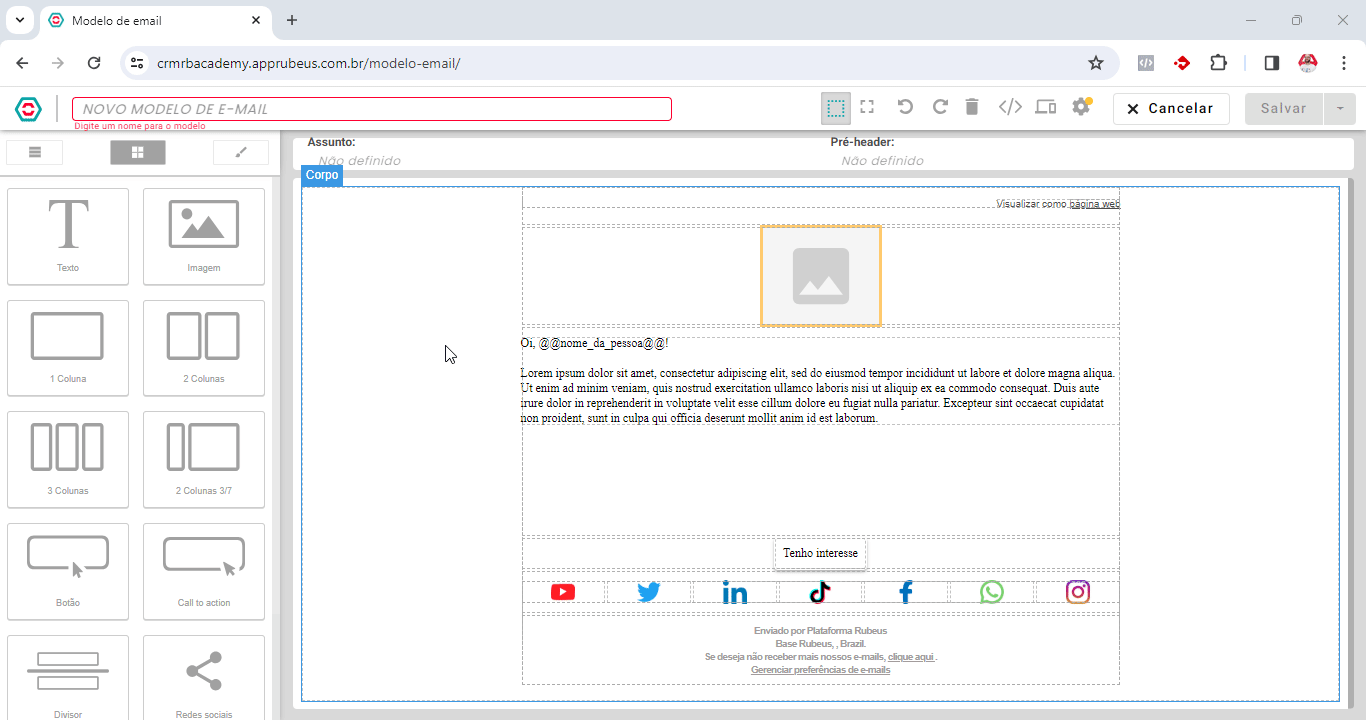Open the Chrome three-dot menu

1344,63
